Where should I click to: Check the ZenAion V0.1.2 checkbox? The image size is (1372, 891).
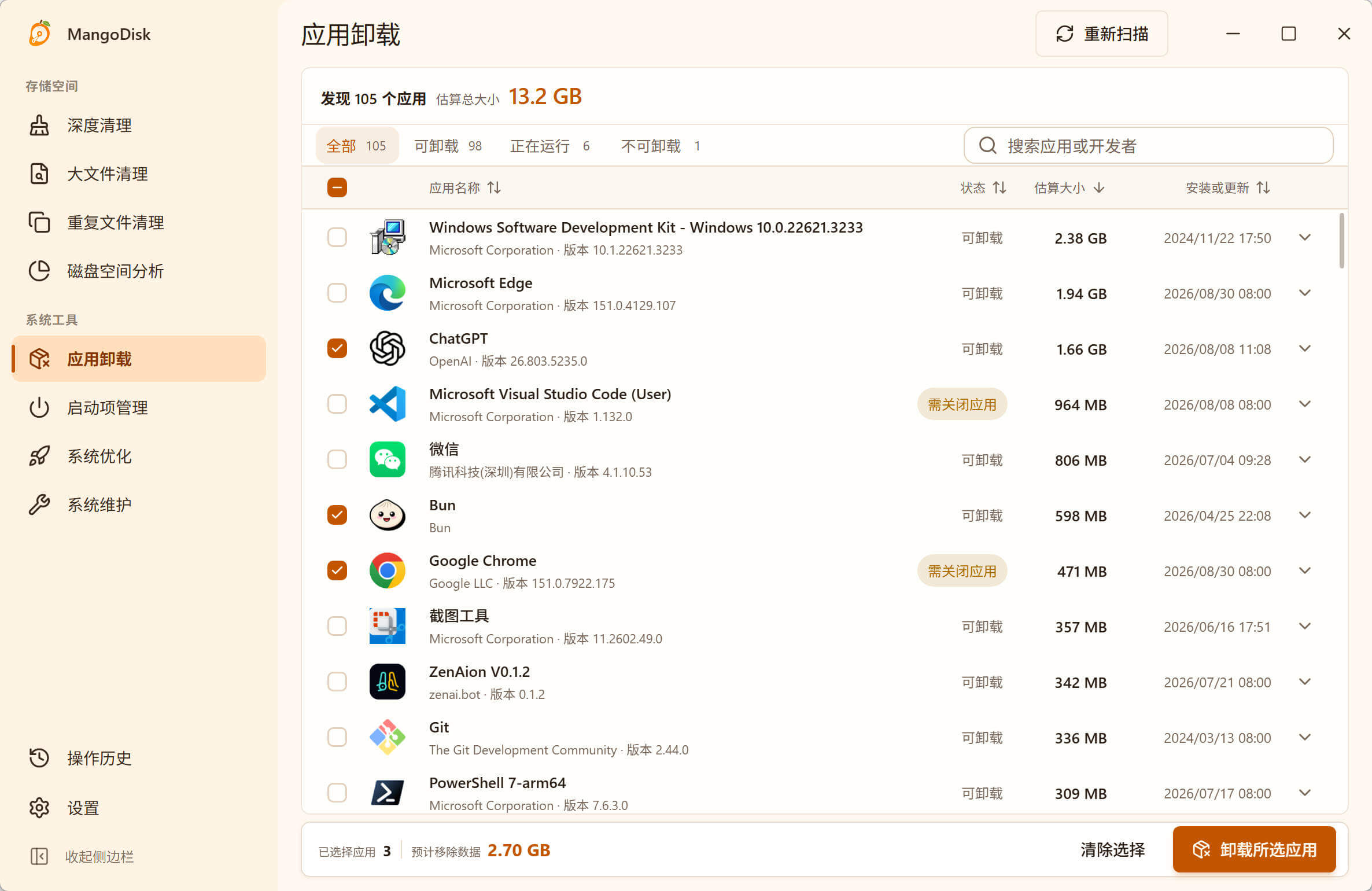click(337, 682)
